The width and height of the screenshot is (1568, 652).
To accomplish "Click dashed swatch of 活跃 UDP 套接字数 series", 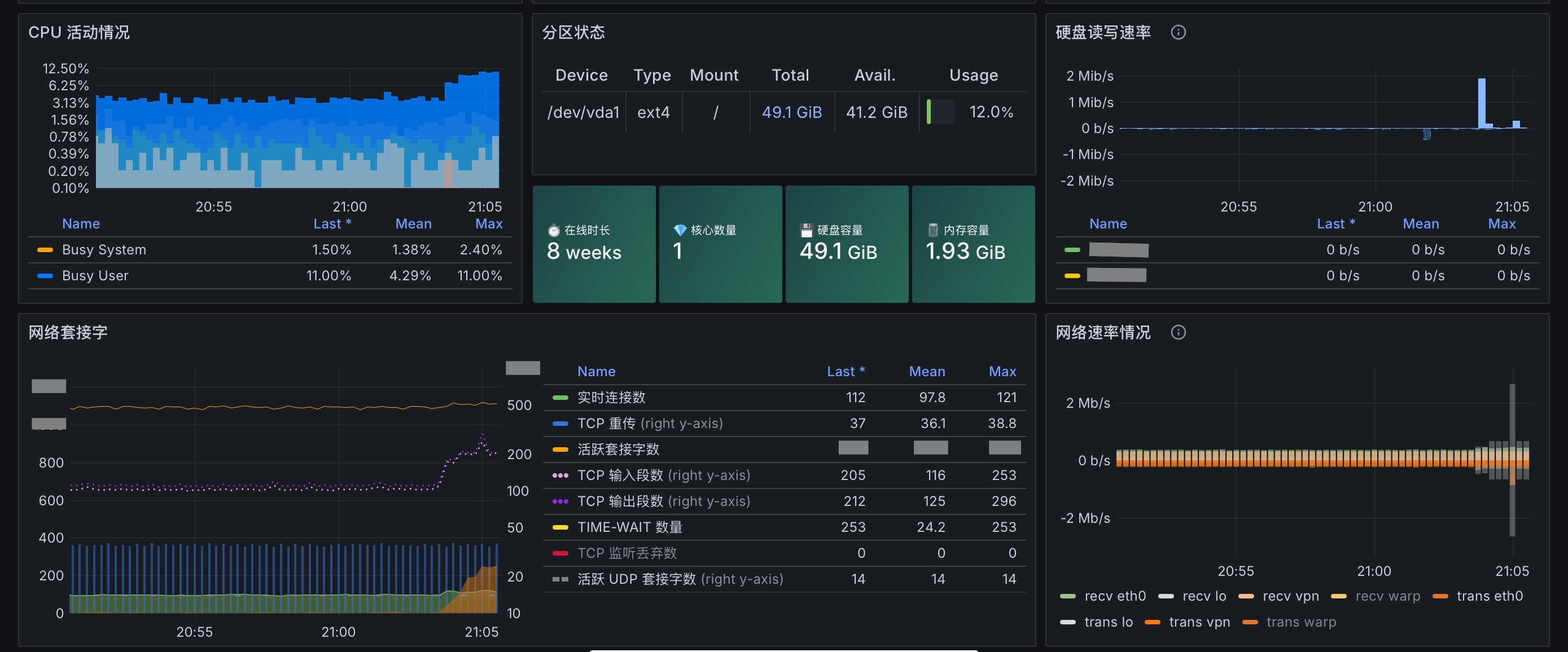I will tap(560, 579).
